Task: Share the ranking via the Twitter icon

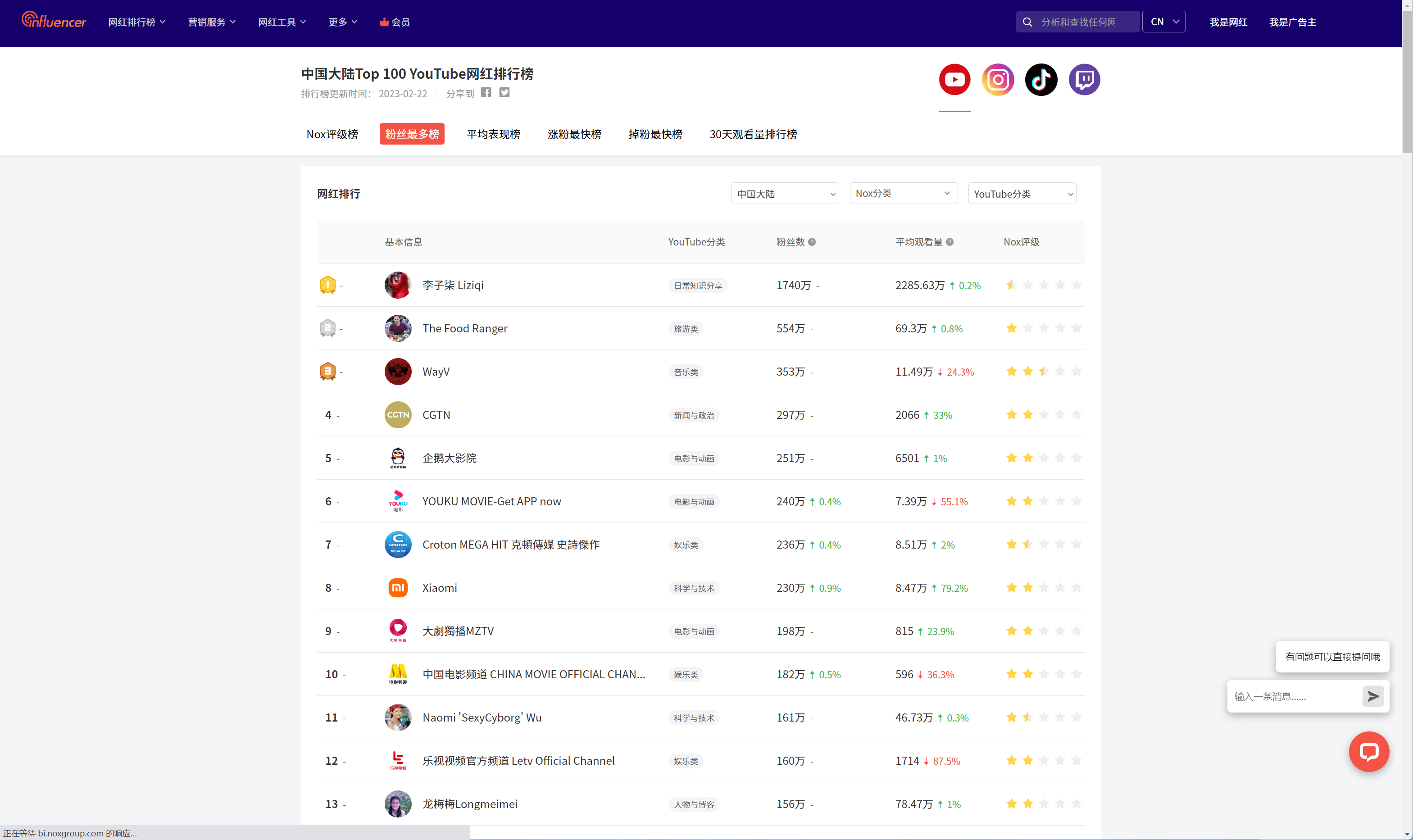Action: point(504,92)
